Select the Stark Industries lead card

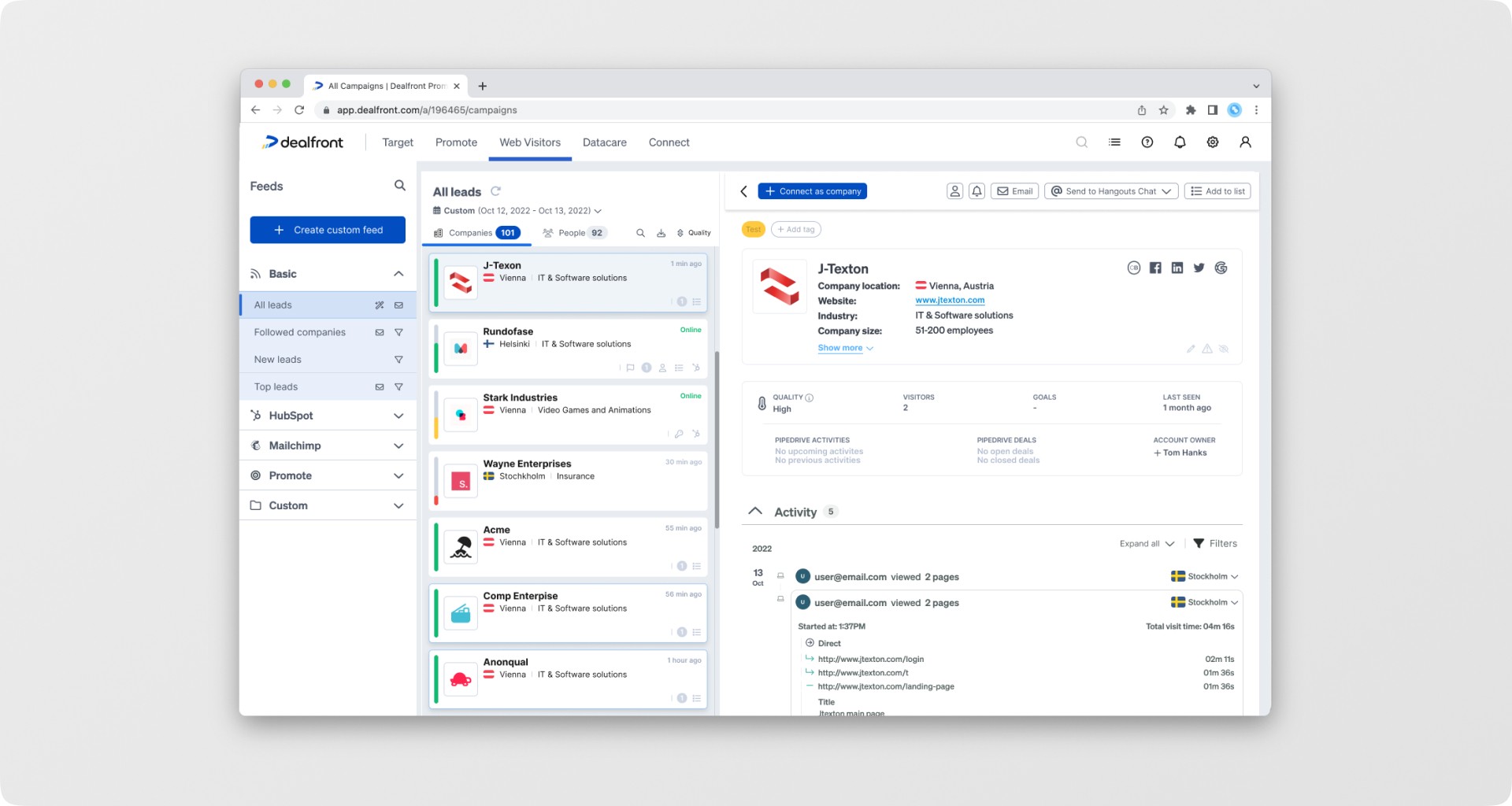coord(568,414)
